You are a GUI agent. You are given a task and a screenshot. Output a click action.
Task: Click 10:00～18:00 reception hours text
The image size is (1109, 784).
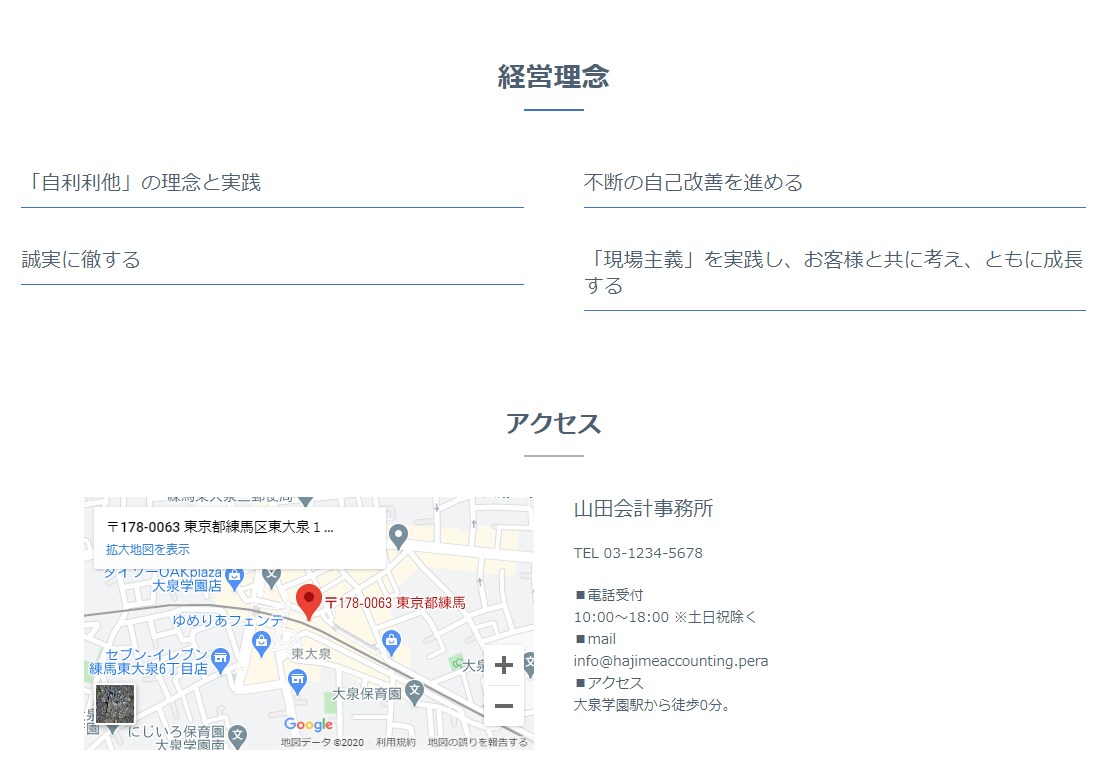coord(665,617)
